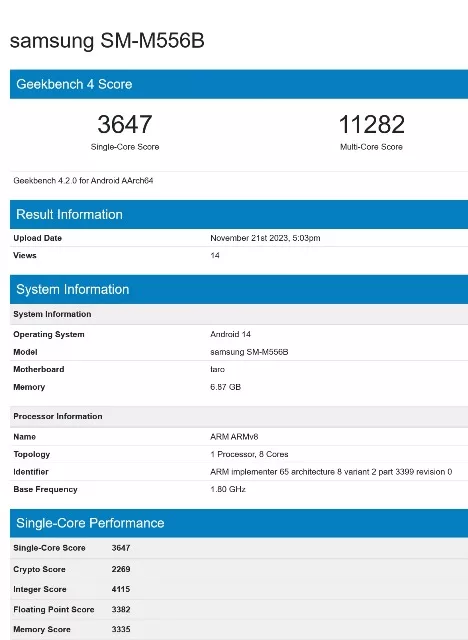
Task: Click the Identifier label
Action: [31, 472]
